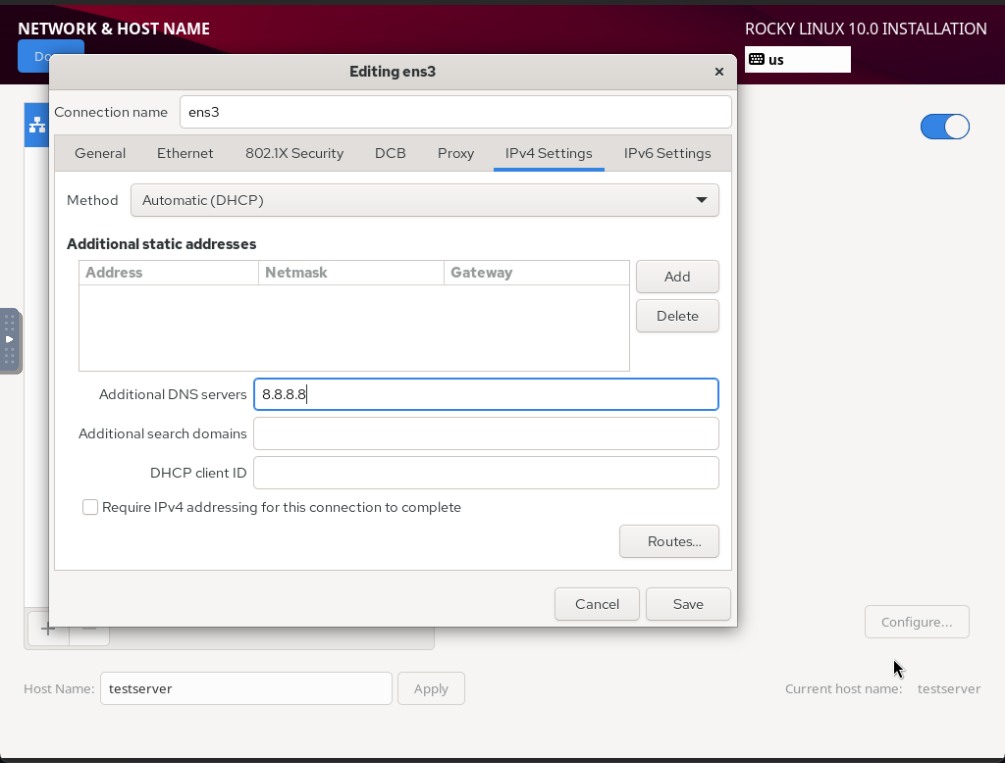Click the keyboard layout icon

click(x=756, y=59)
